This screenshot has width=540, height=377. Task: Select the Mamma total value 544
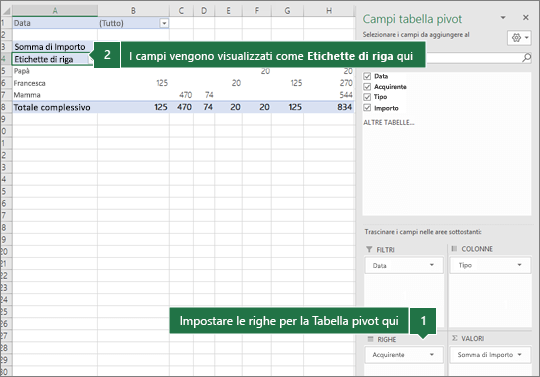pyautogui.click(x=346, y=95)
